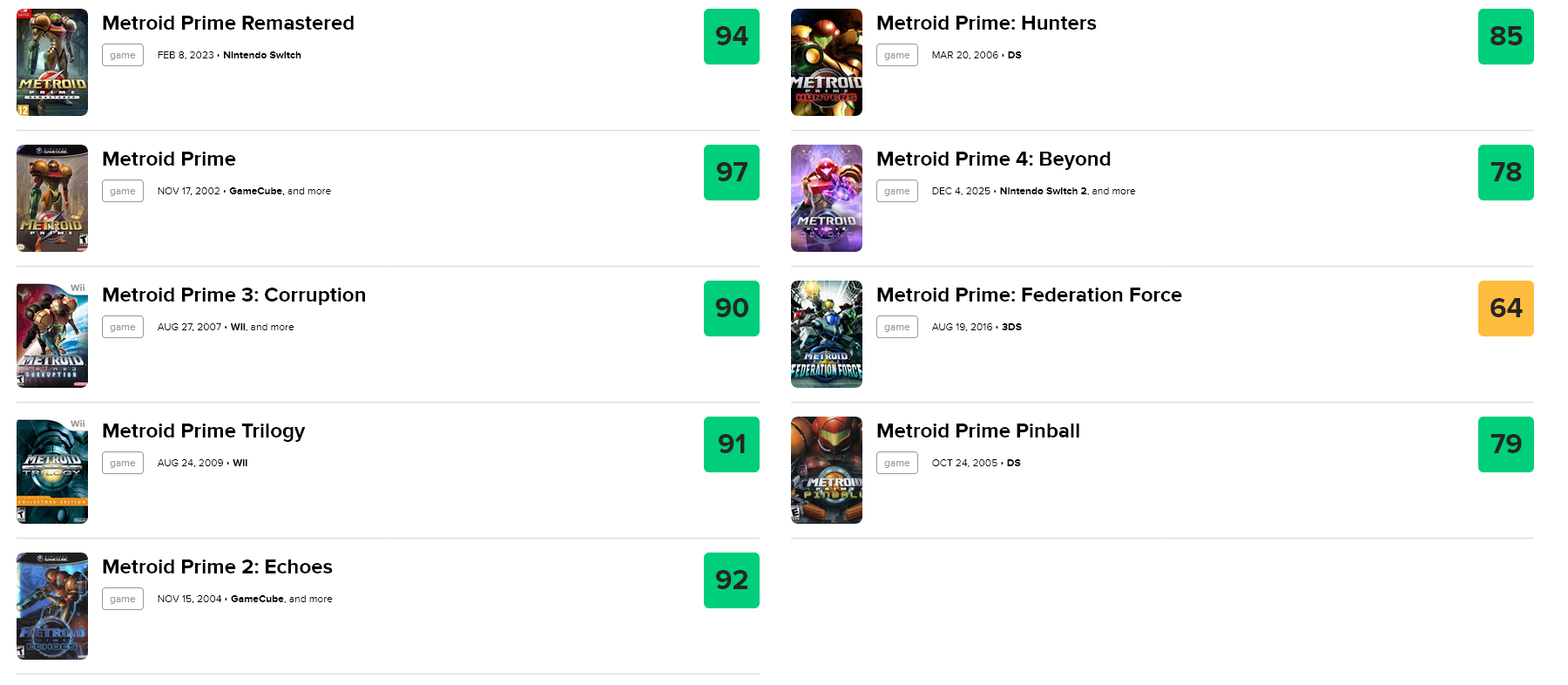
Task: Select the 85 score box for Hunters
Action: [1505, 37]
